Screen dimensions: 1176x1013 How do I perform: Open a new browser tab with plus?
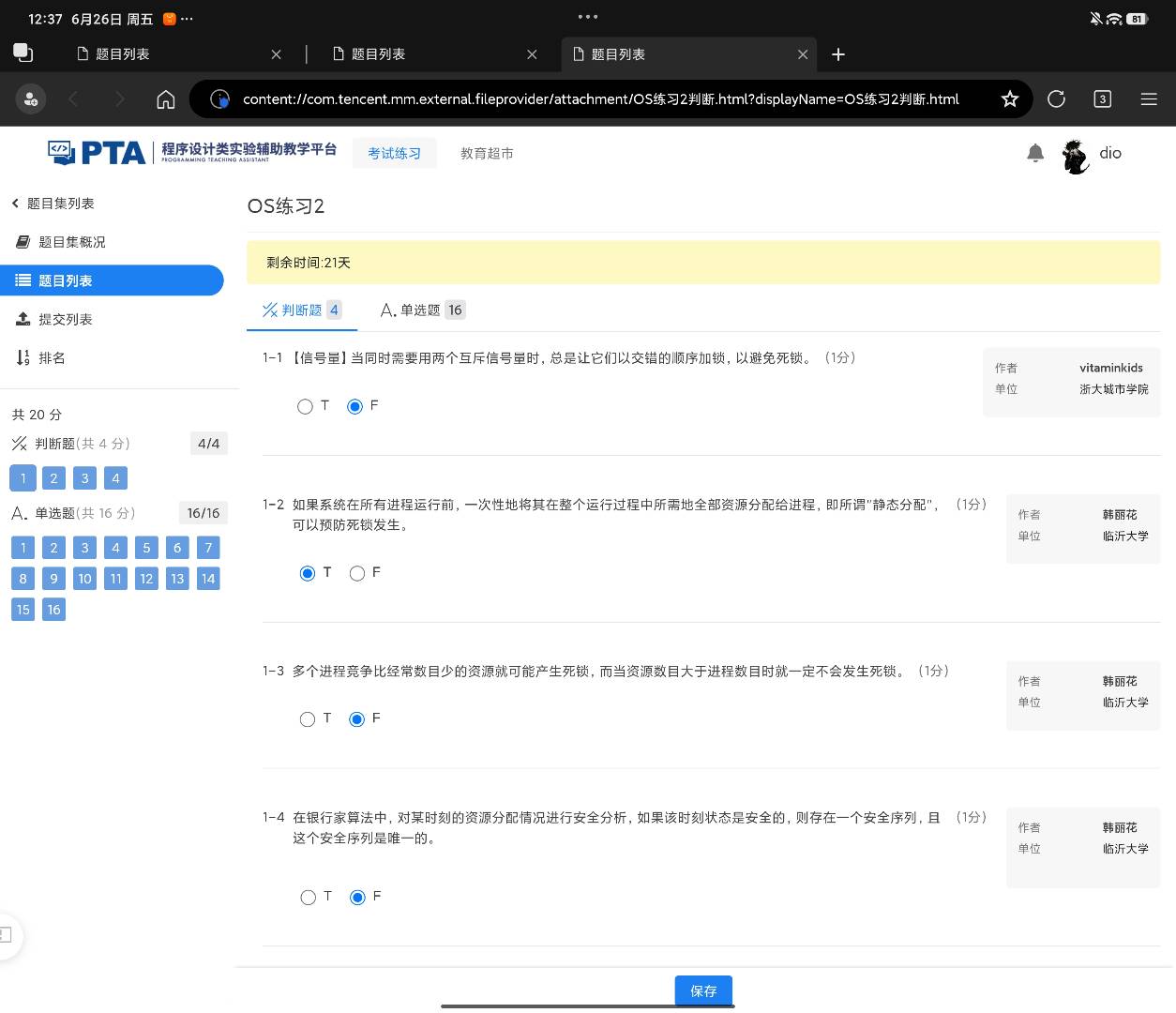[838, 54]
